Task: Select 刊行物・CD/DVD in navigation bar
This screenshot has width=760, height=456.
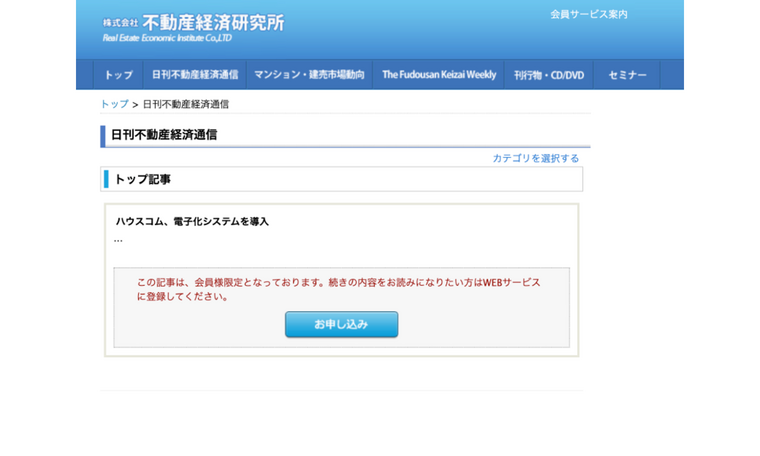Action: coord(548,75)
